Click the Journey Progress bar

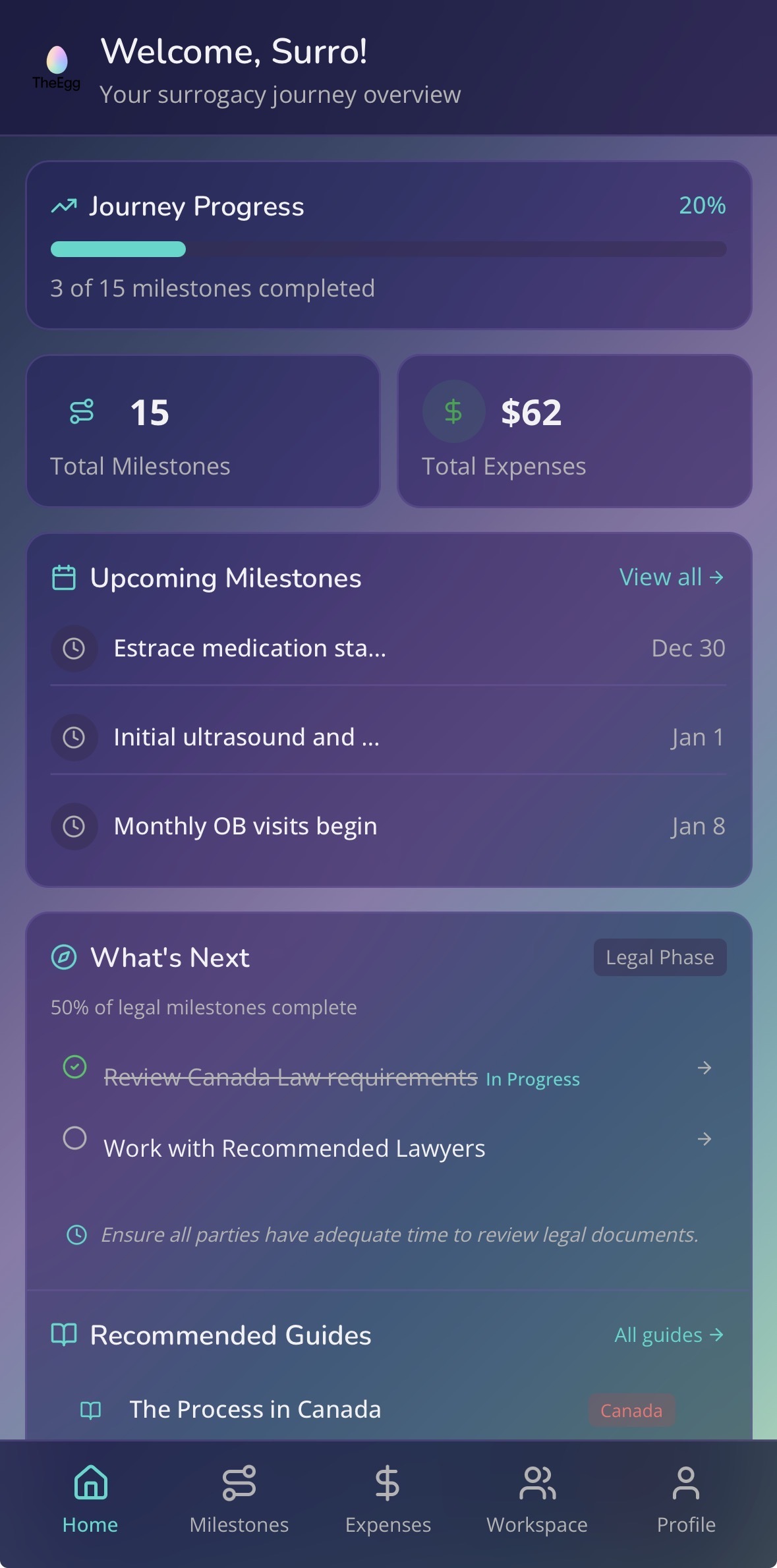tap(388, 249)
